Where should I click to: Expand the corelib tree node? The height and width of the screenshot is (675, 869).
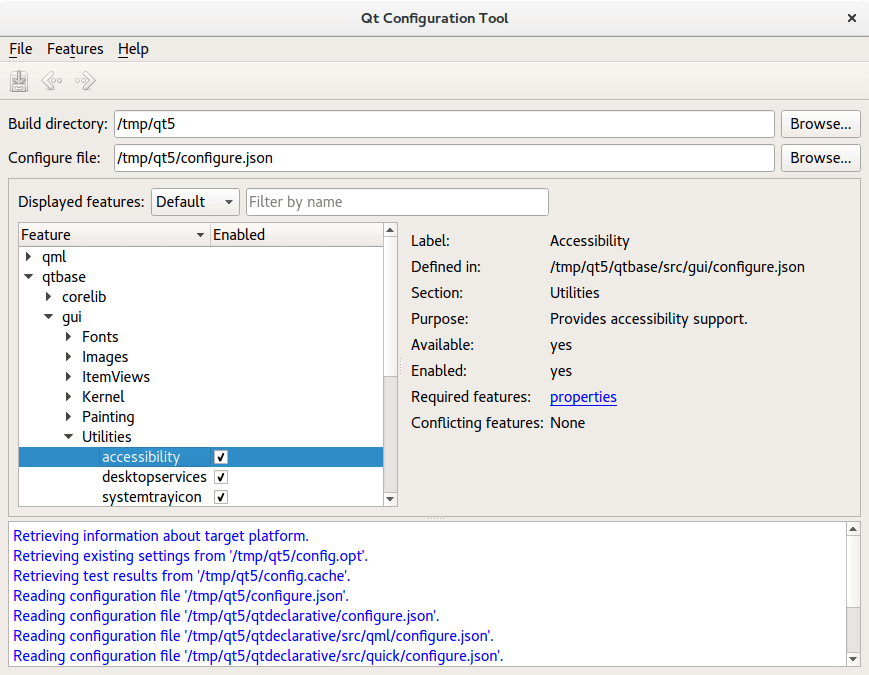[x=49, y=297]
